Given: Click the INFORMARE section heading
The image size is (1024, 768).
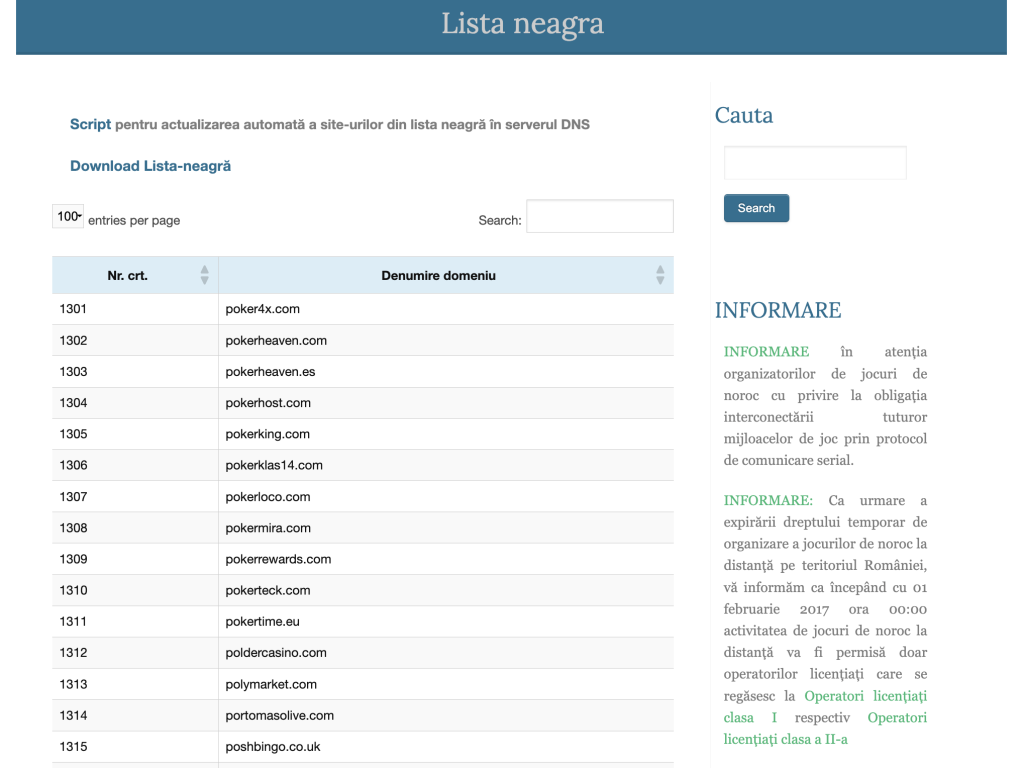Looking at the screenshot, I should pyautogui.click(x=778, y=310).
